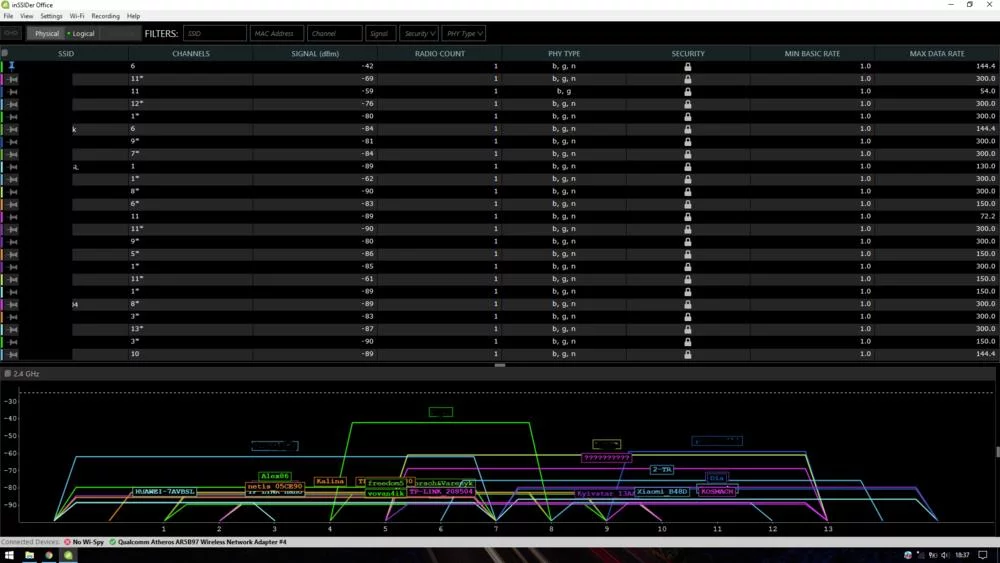Click the copy icon next to 2.4 GHz
The height and width of the screenshot is (563, 1000).
pyautogui.click(x=7, y=373)
